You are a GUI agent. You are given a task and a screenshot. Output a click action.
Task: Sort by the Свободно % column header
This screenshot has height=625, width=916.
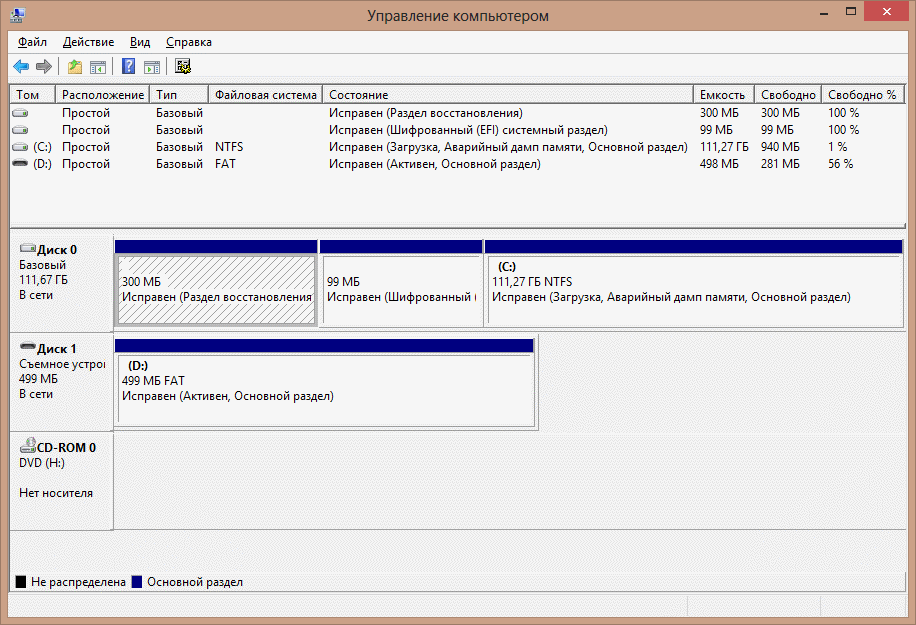[x=863, y=95]
